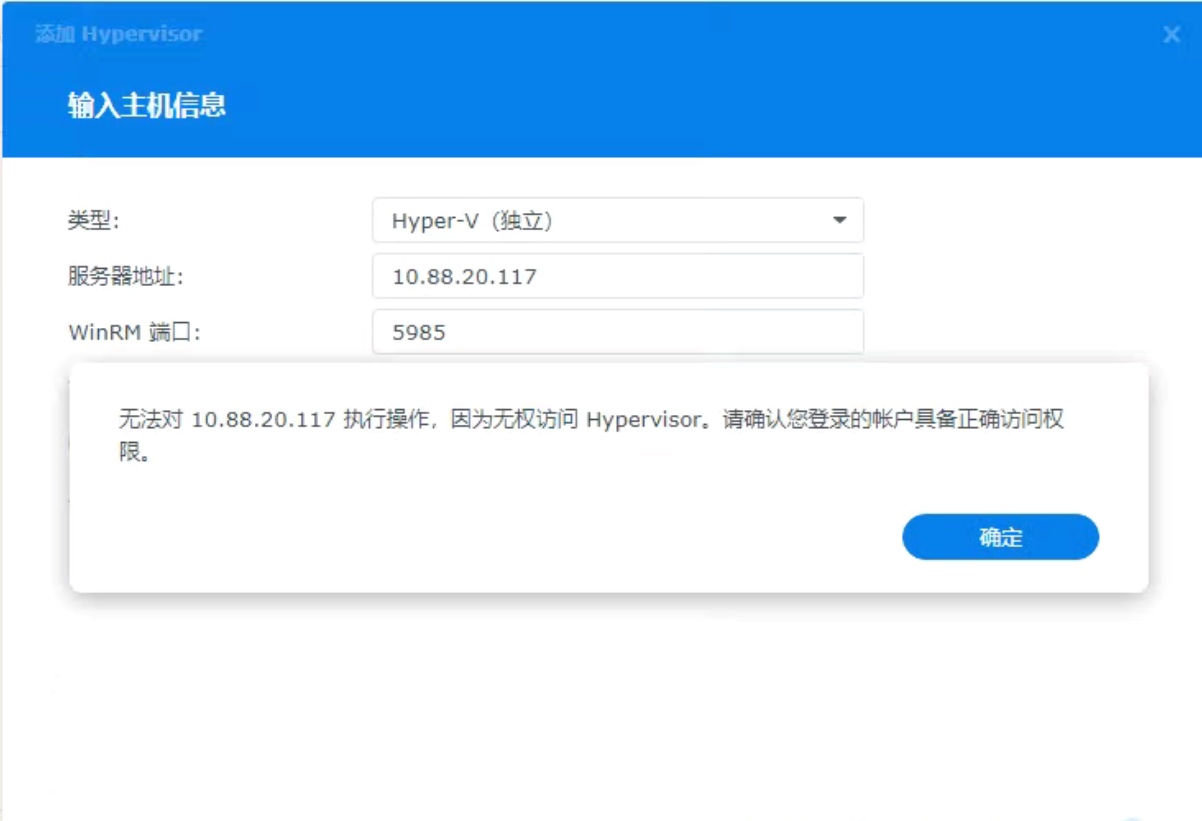
Task: Close the 添加 Hypervisor dialog
Action: [1171, 35]
